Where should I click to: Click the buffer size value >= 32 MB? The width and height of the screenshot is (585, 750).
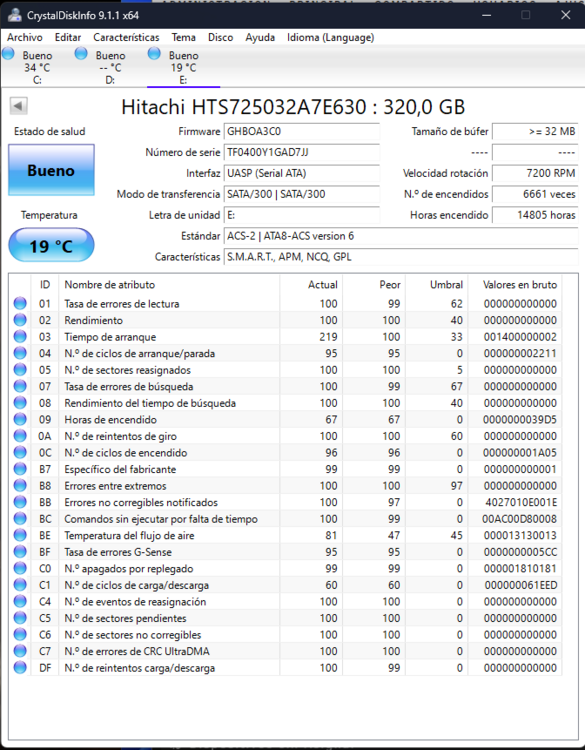535,132
